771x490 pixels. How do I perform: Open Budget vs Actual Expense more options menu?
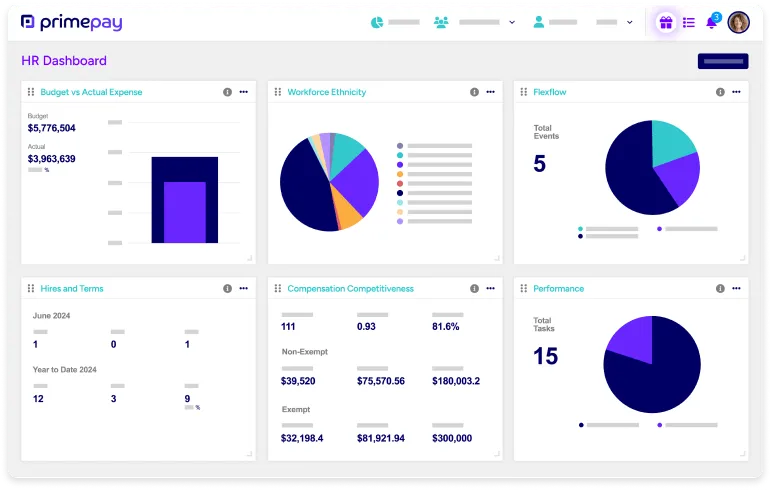coord(244,92)
